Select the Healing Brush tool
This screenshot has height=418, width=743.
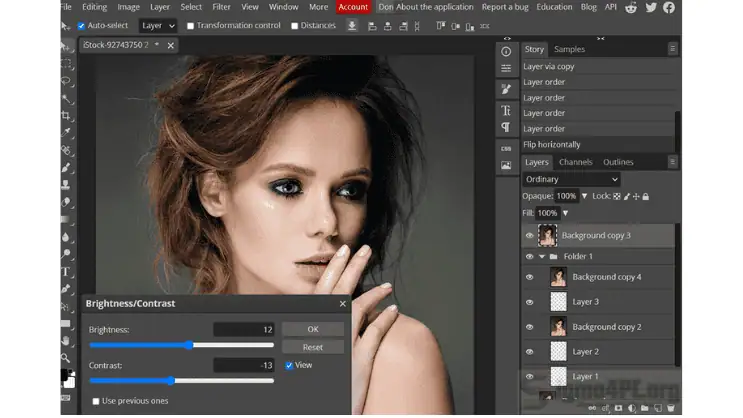67,150
